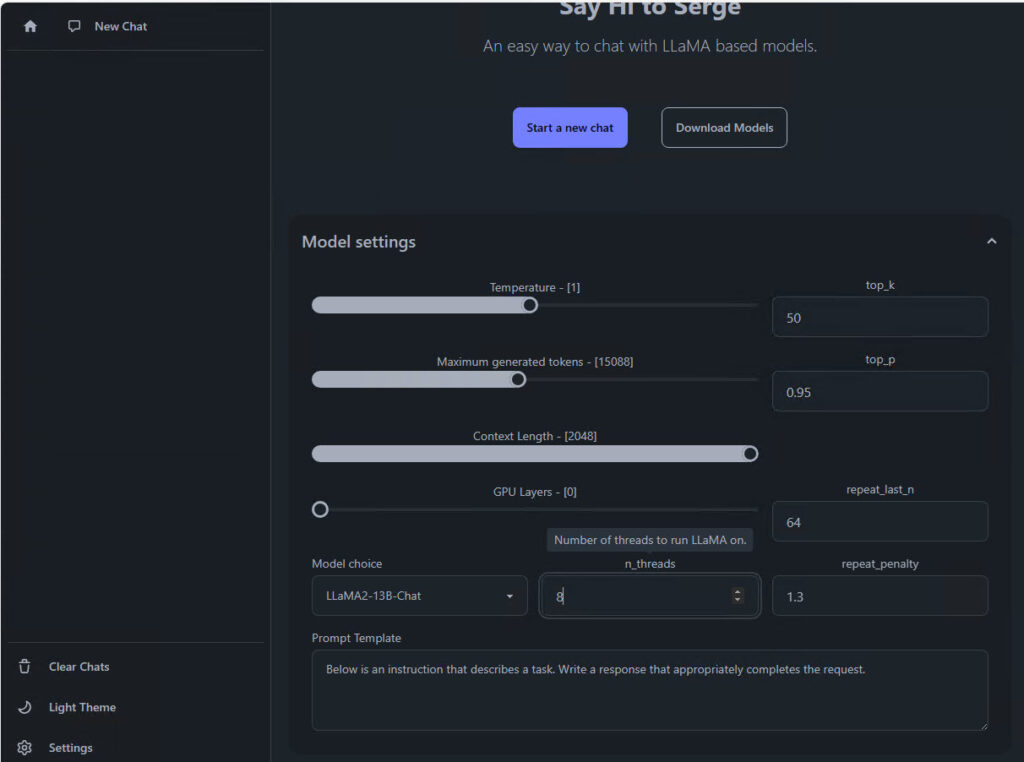1024x762 pixels.
Task: Click the n_threads stepper arrows
Action: (737, 595)
